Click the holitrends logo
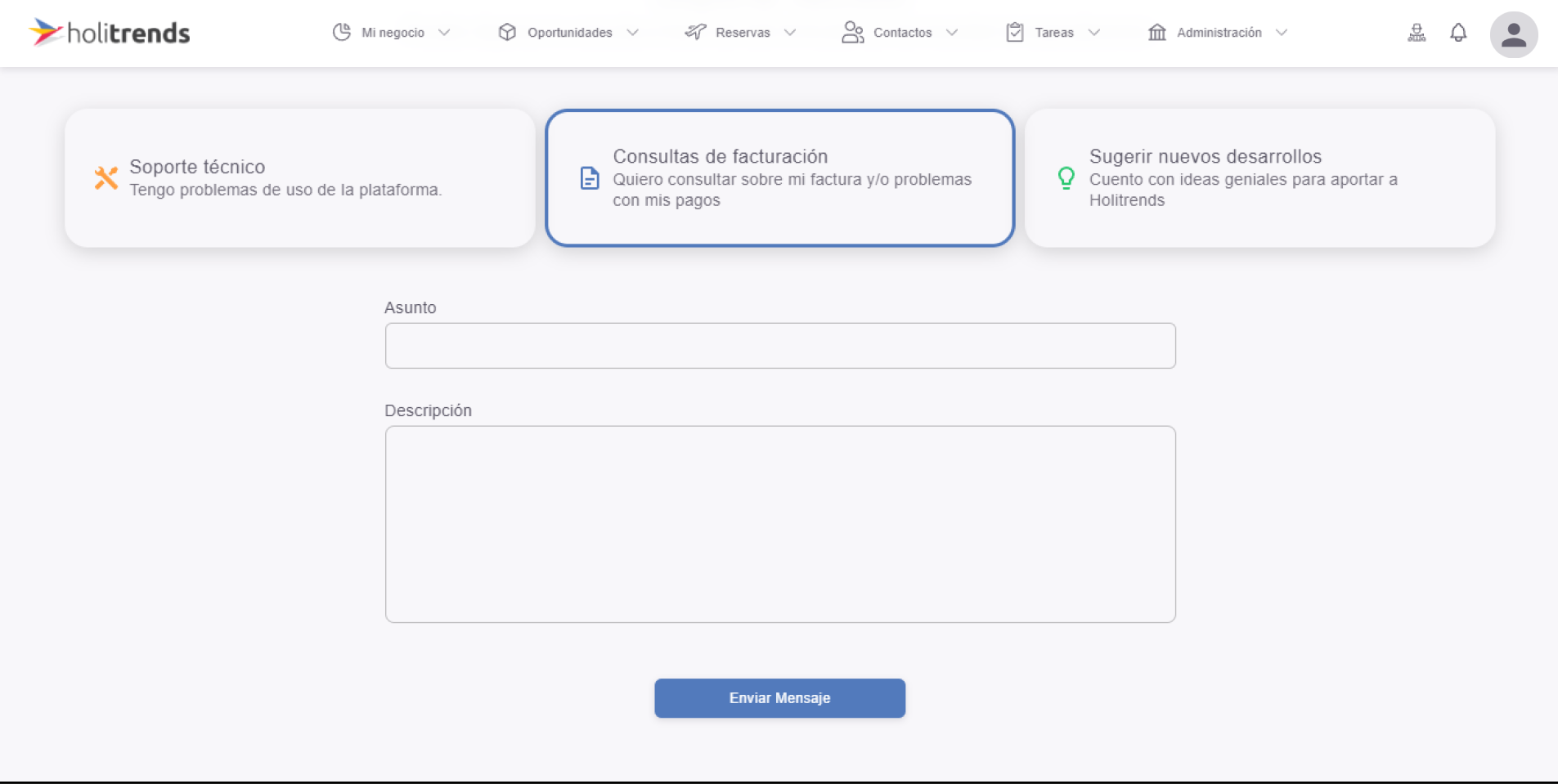The height and width of the screenshot is (784, 1558). [110, 33]
